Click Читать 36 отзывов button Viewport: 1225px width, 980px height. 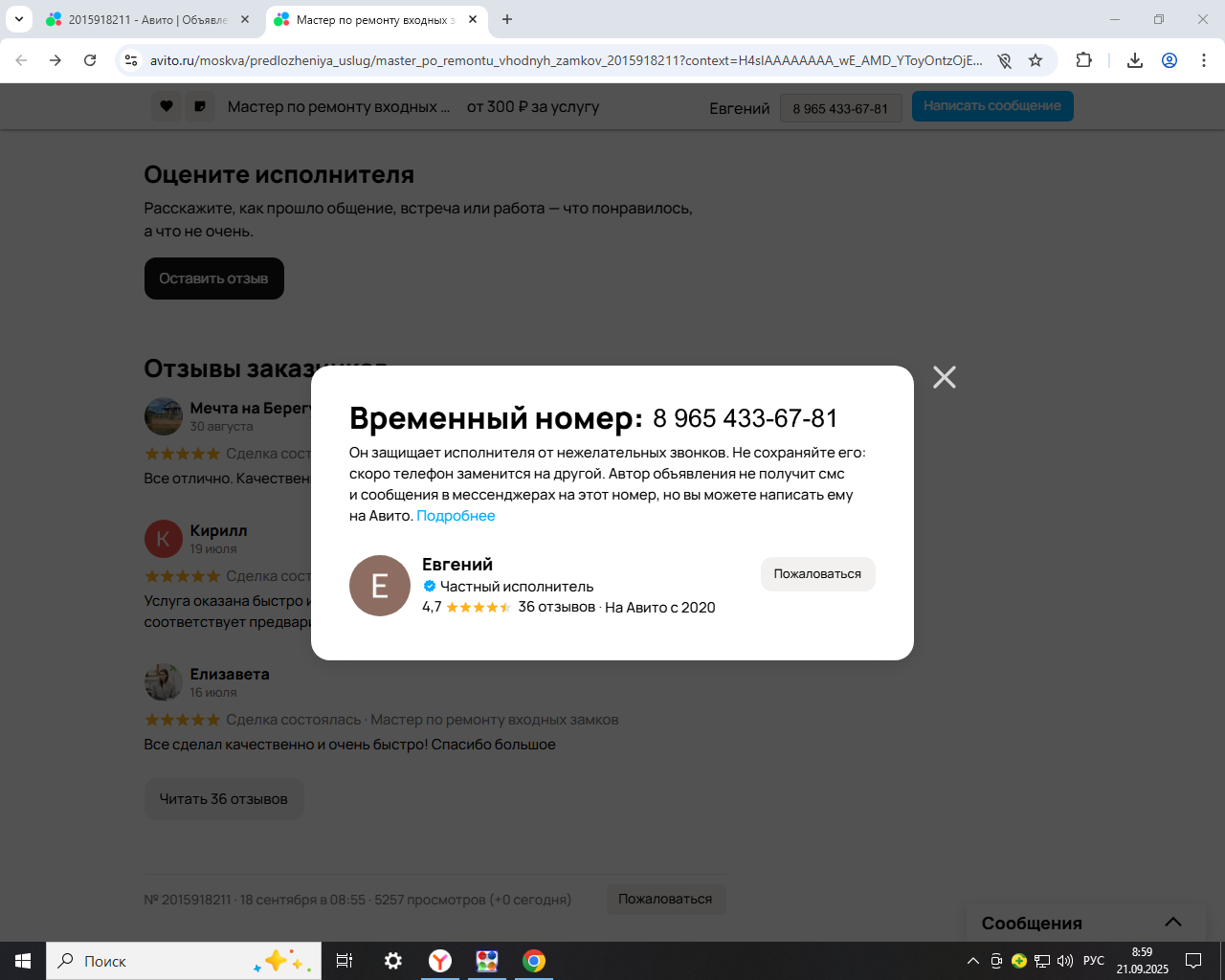coord(224,799)
